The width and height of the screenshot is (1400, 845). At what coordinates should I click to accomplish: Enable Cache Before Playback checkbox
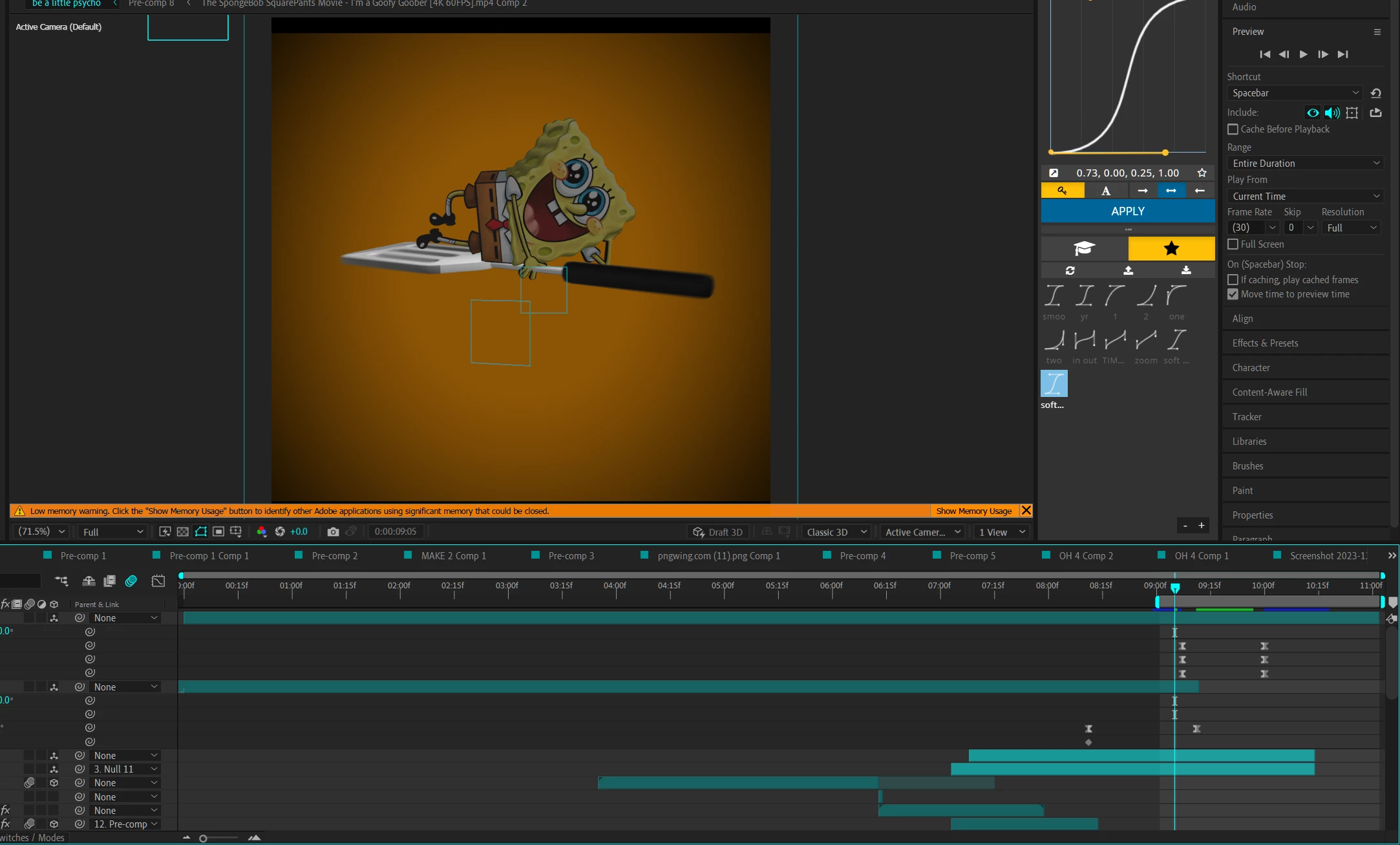coord(1233,129)
